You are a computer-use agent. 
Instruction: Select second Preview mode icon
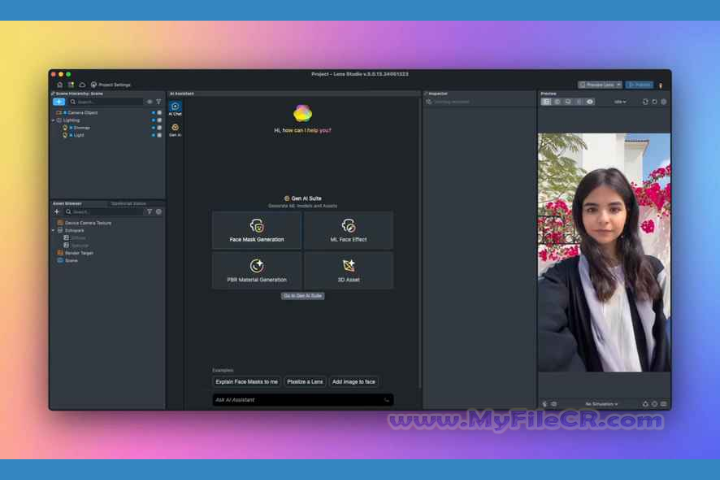click(557, 102)
